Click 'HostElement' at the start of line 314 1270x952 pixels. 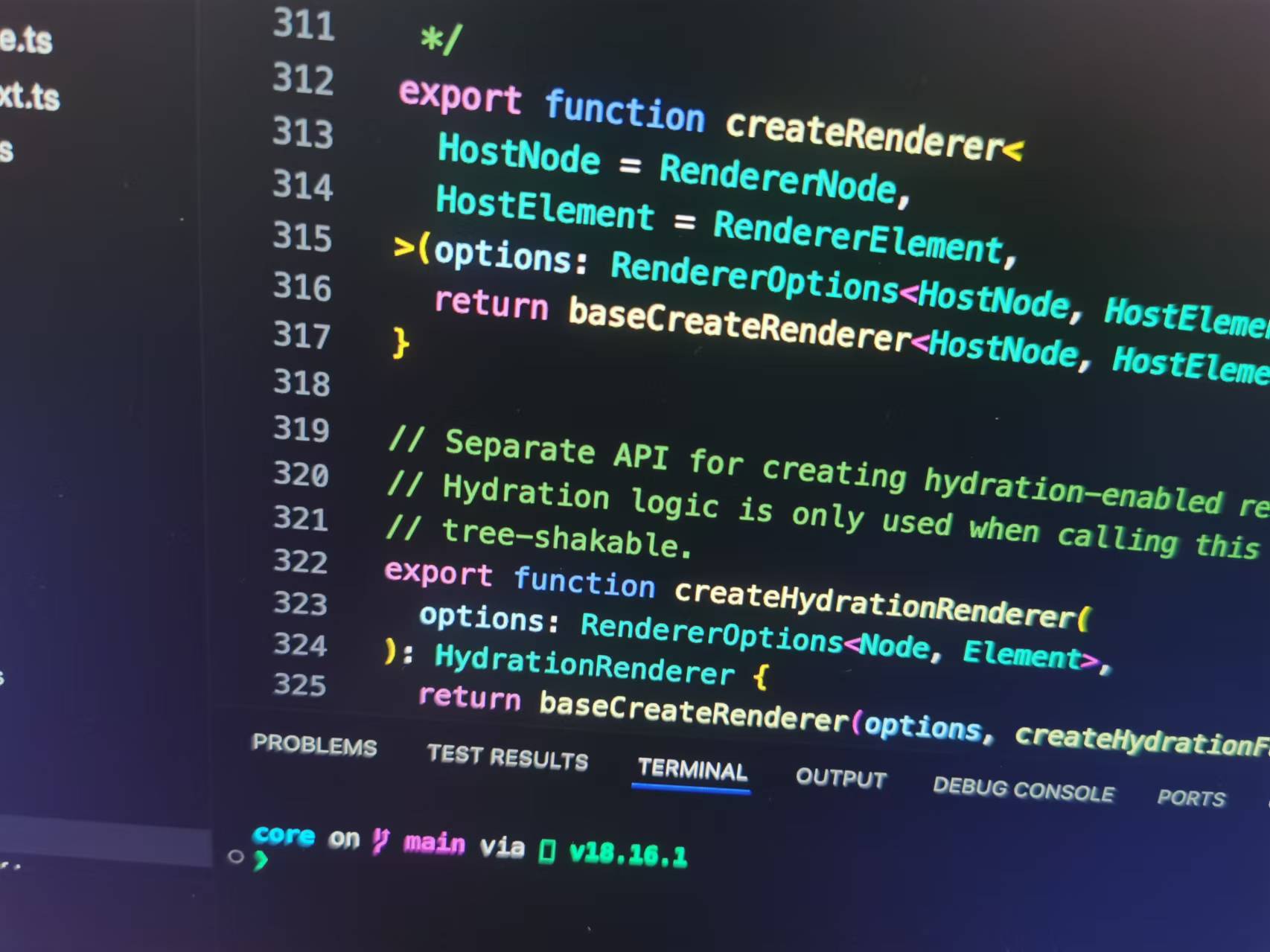click(545, 208)
